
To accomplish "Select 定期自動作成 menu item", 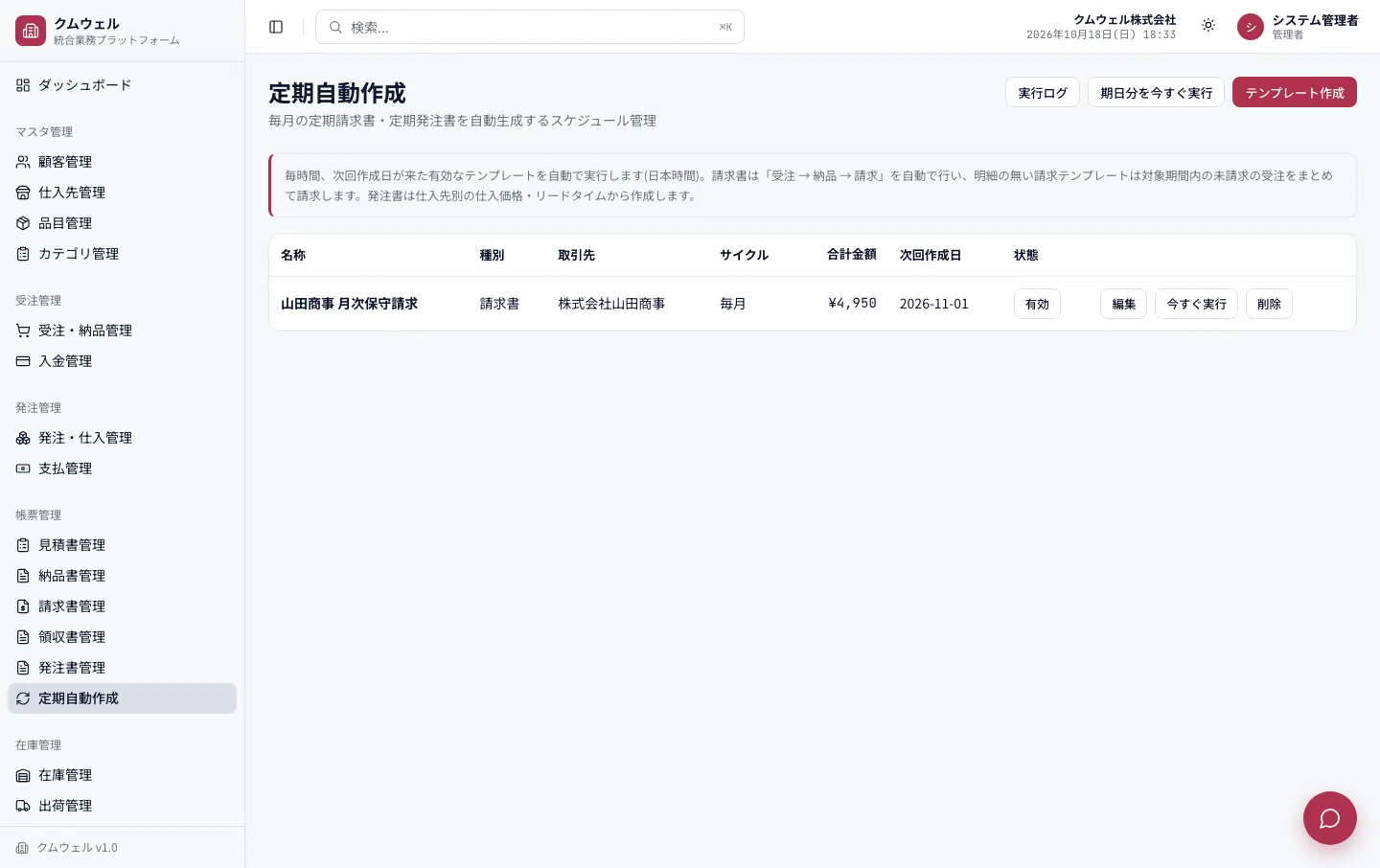I will point(122,698).
